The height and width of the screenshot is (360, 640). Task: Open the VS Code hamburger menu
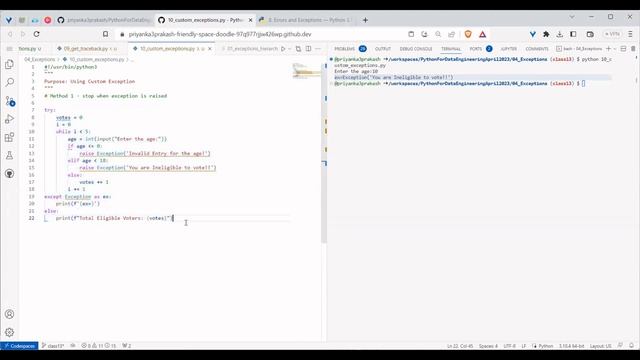point(9,49)
